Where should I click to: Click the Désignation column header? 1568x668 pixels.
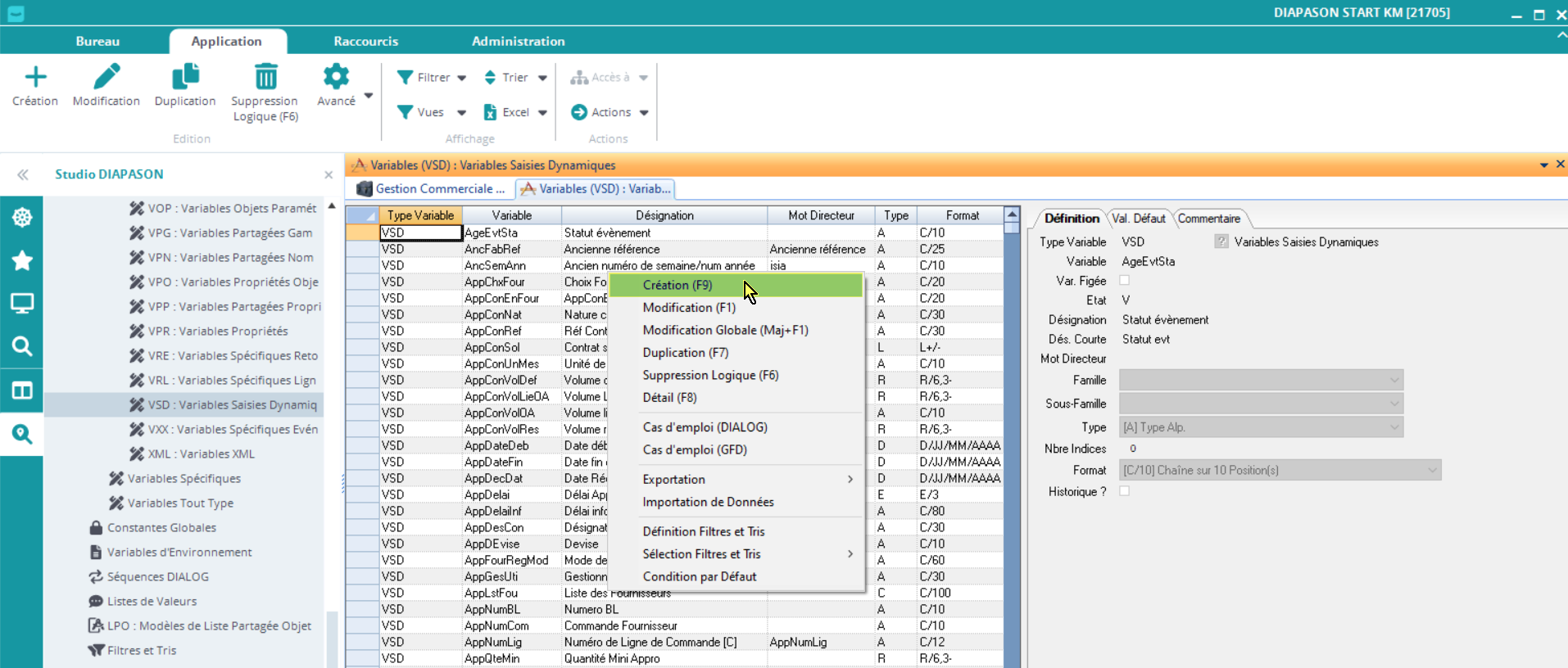click(x=664, y=215)
